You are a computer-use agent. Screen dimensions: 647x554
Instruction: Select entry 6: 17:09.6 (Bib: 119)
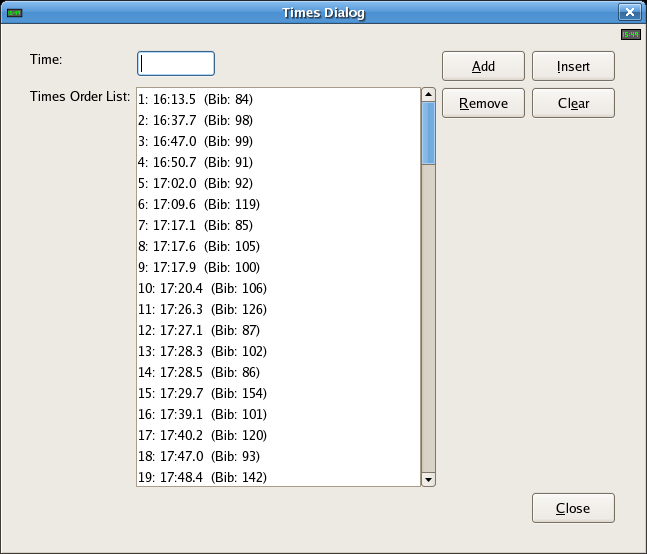click(198, 204)
